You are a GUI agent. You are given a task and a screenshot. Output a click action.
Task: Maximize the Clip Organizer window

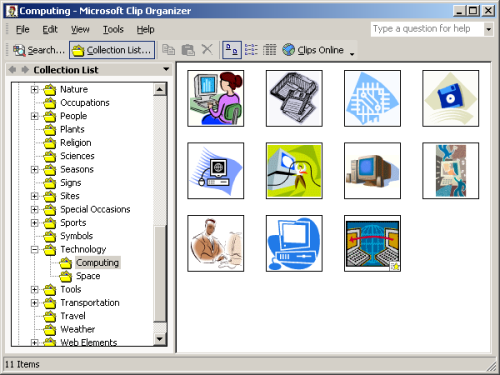(473, 11)
